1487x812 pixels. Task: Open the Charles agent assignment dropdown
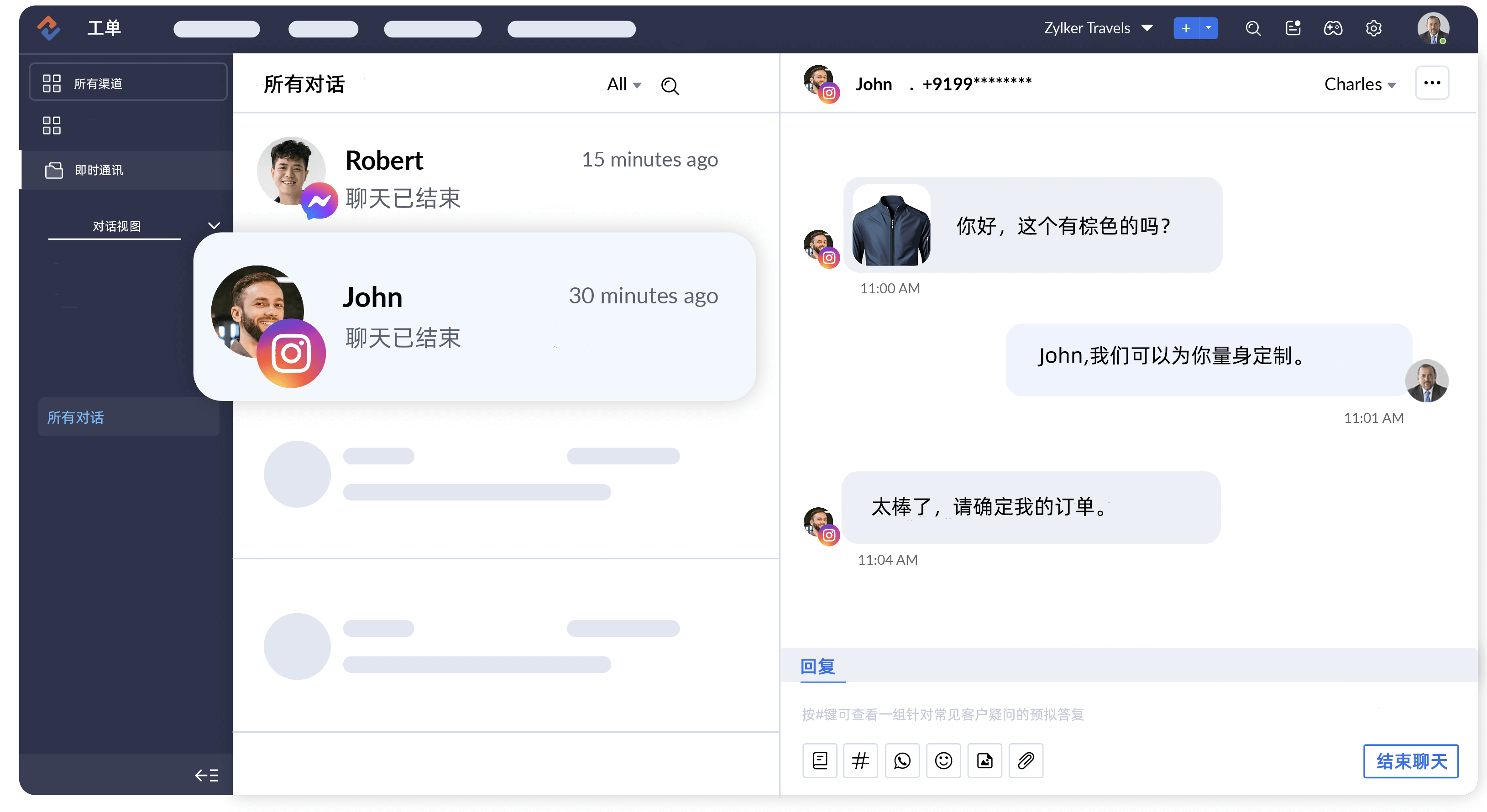1359,84
